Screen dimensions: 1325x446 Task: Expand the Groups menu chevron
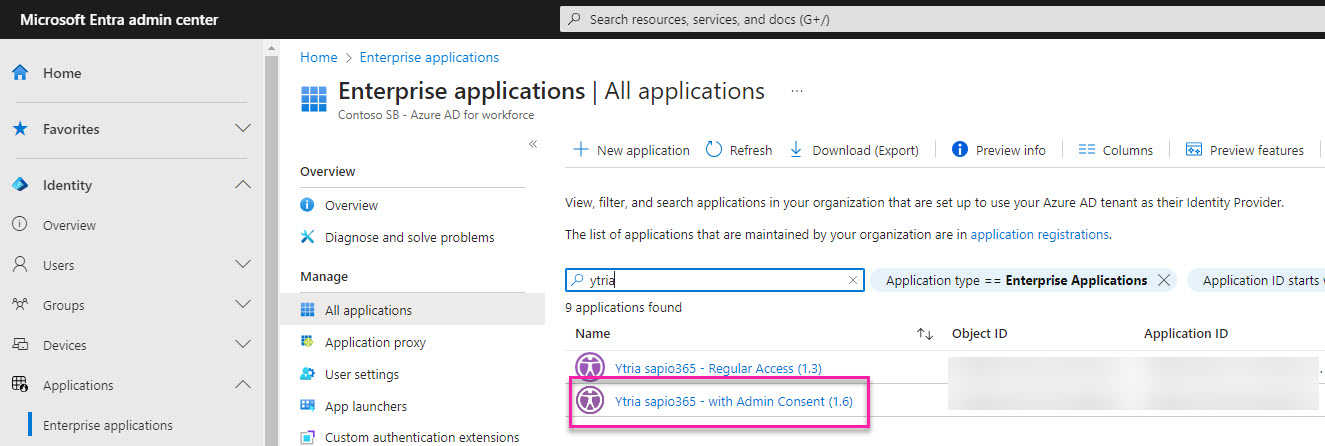click(x=242, y=305)
